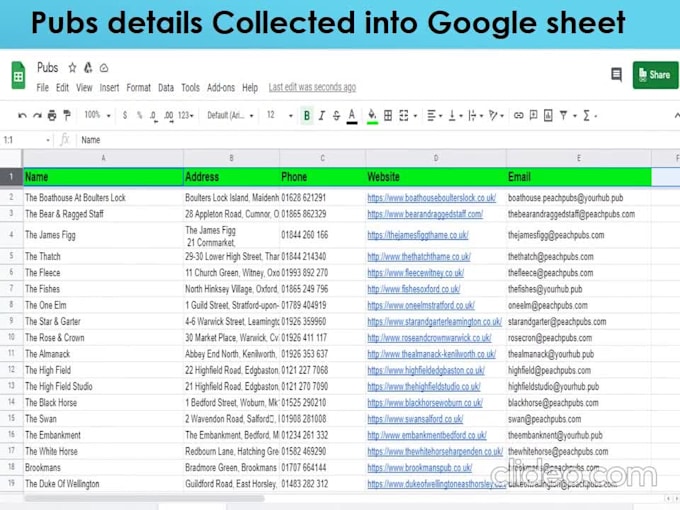The height and width of the screenshot is (510, 680).
Task: Increase decimal places icon
Action: (x=169, y=116)
